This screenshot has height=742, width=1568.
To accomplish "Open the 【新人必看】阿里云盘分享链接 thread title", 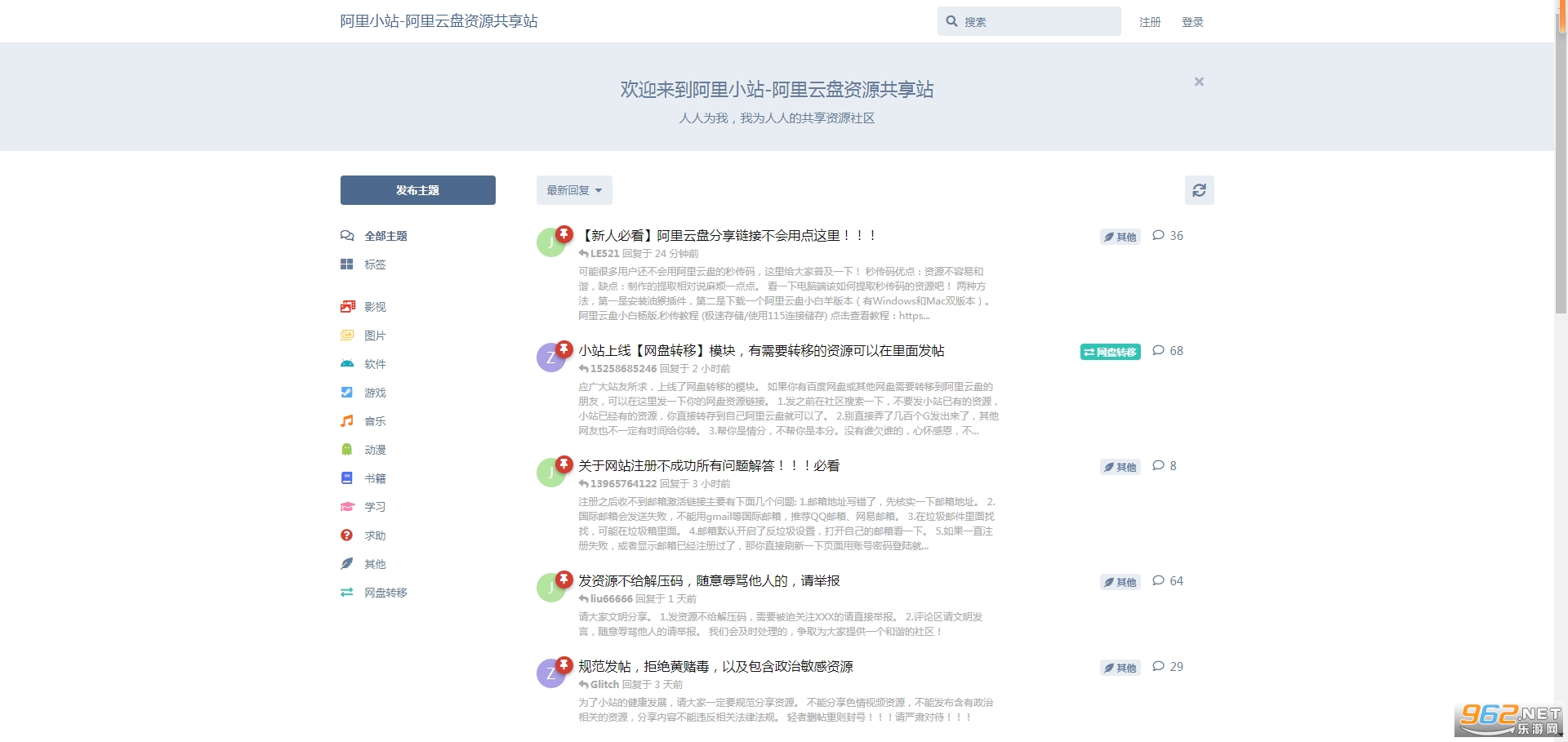I will click(728, 236).
